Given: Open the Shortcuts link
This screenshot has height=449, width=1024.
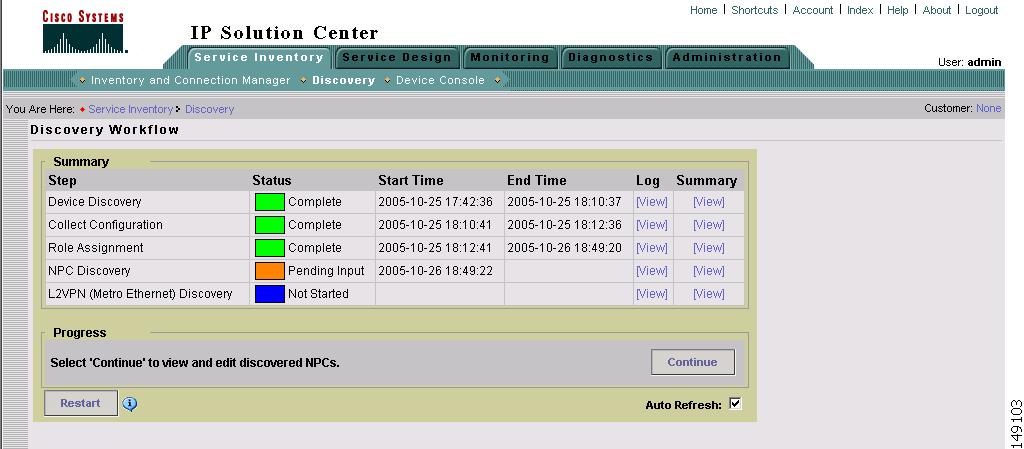Looking at the screenshot, I should (x=754, y=10).
